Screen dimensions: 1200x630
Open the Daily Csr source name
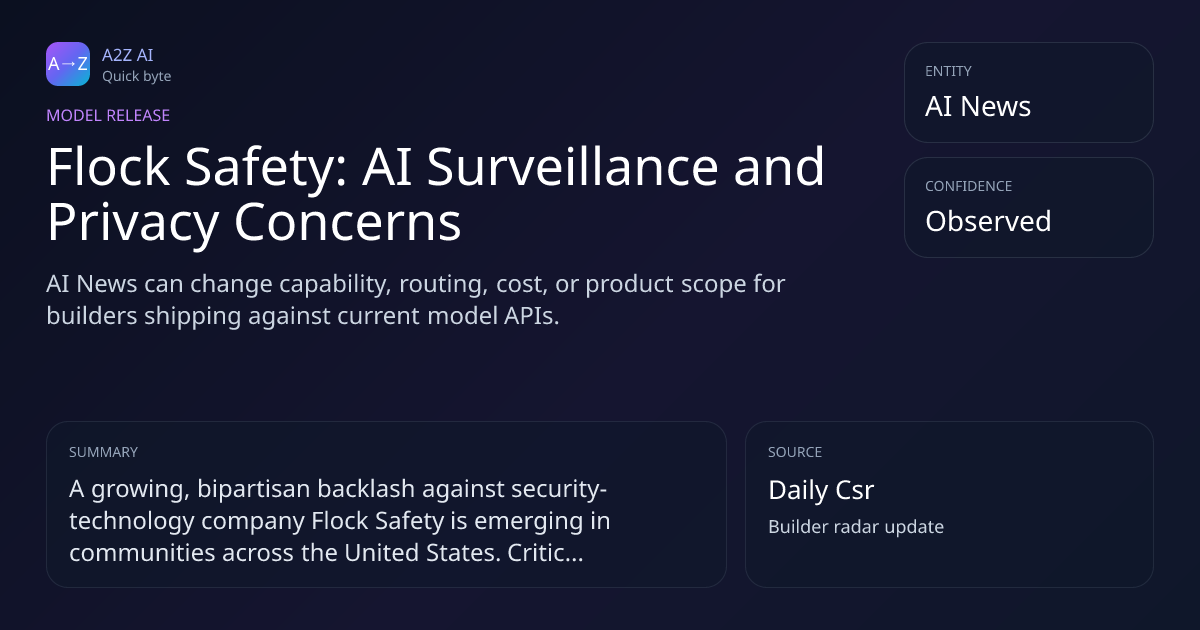point(821,490)
